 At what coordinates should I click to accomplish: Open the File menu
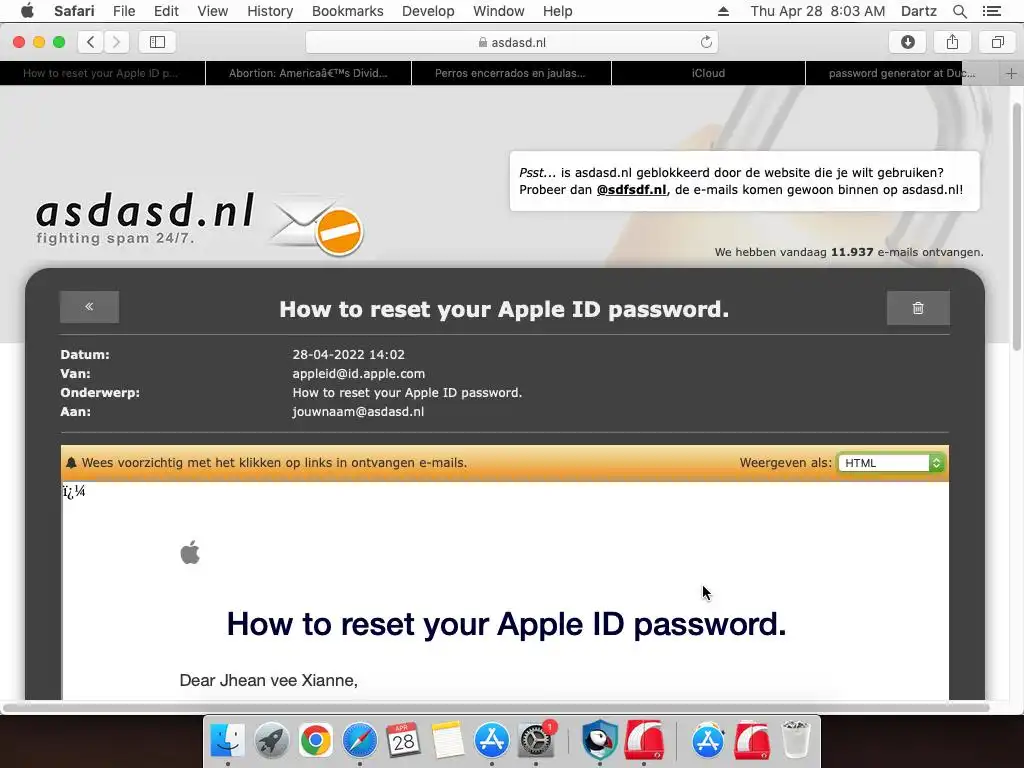tap(124, 11)
